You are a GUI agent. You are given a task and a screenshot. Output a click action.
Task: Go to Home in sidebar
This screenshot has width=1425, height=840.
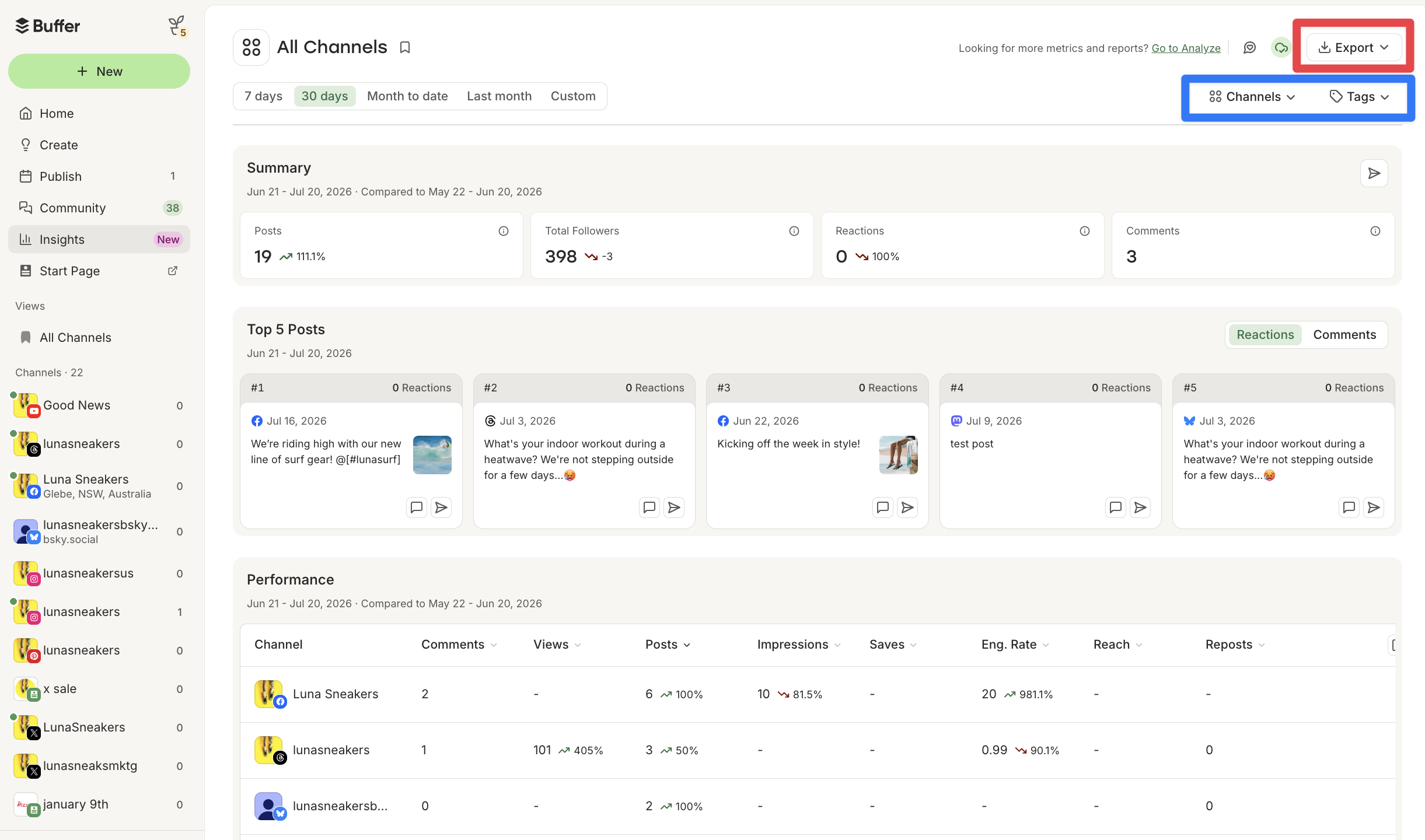tap(99, 113)
